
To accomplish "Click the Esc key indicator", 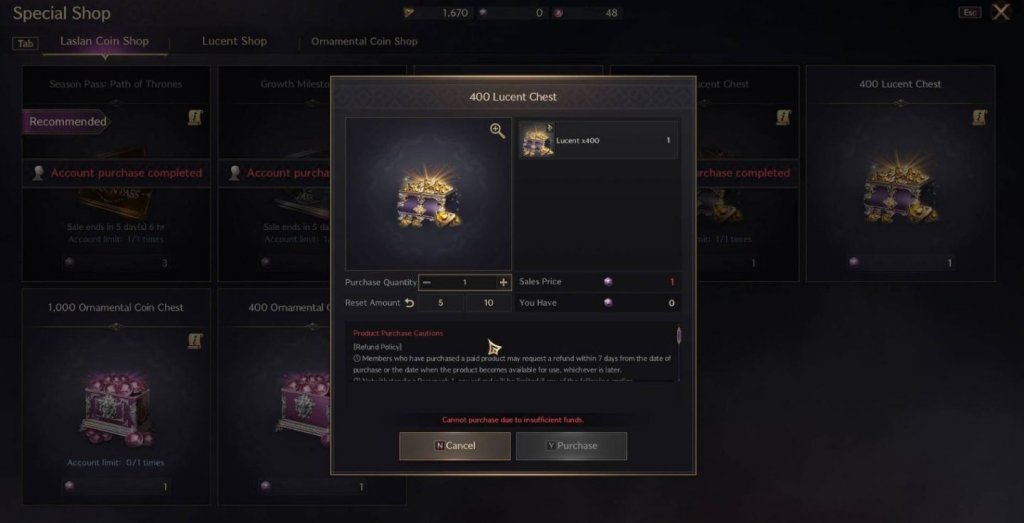I will point(969,12).
